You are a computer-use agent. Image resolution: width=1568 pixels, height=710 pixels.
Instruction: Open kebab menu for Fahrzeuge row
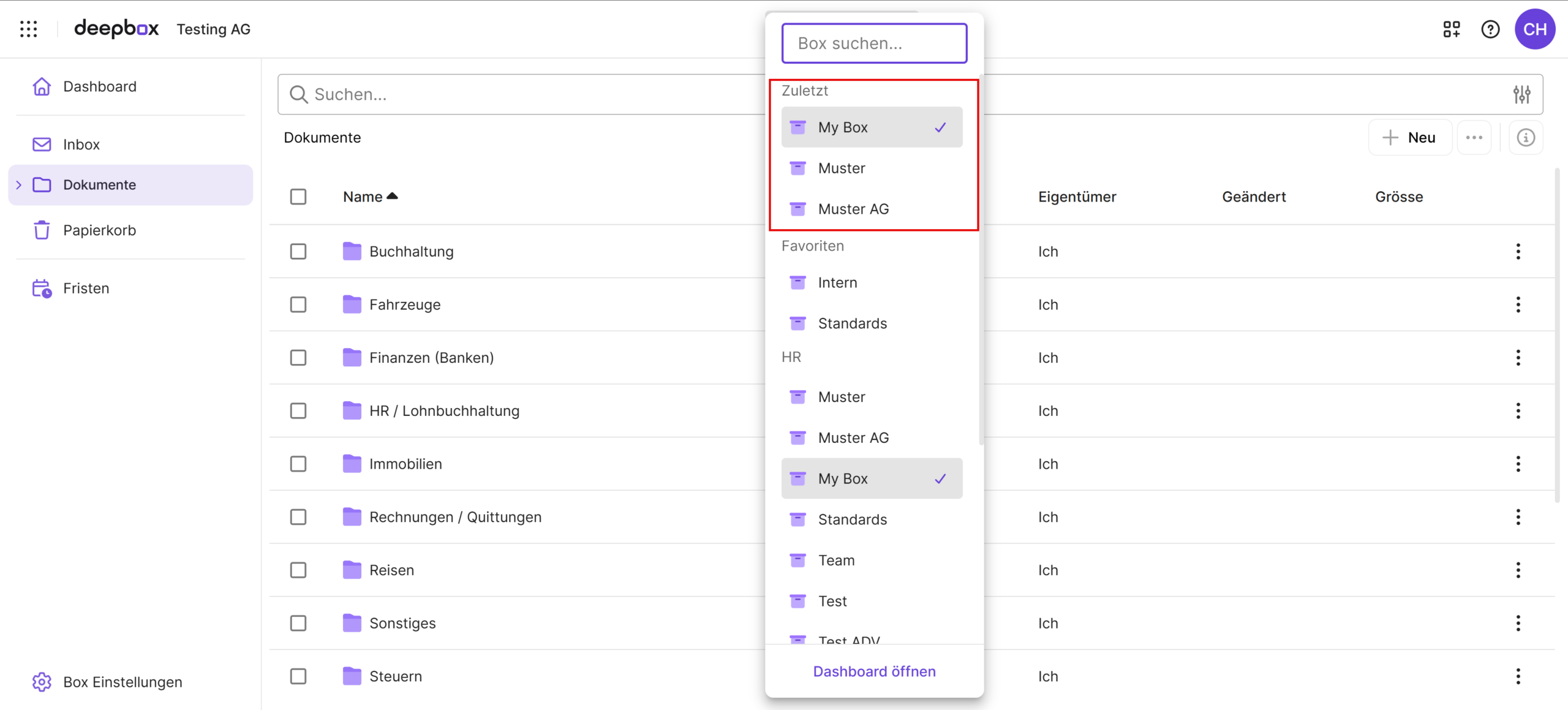pyautogui.click(x=1518, y=304)
